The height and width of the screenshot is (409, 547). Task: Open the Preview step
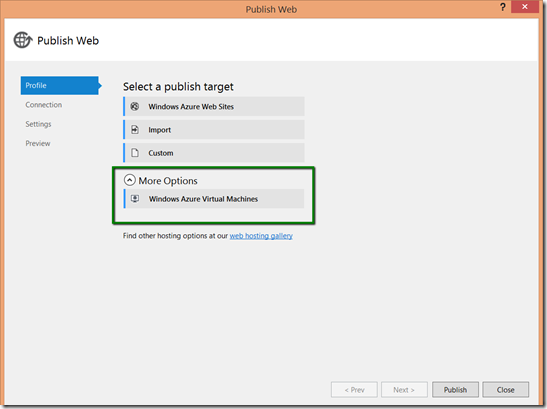(x=38, y=143)
